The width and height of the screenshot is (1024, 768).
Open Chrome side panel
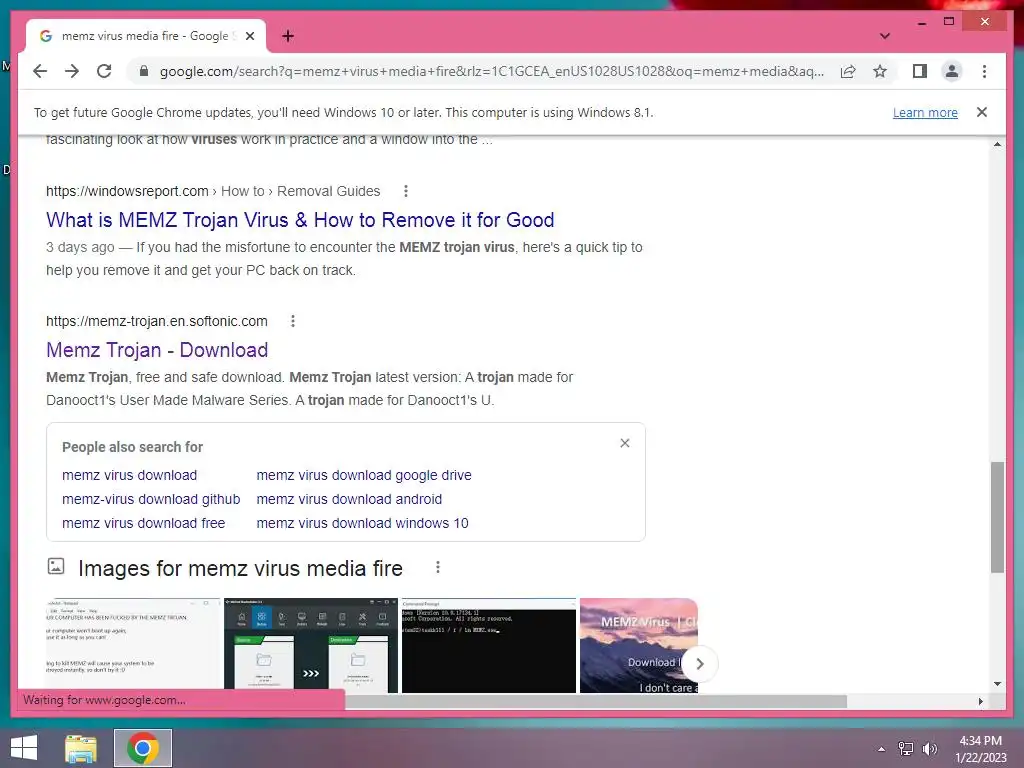[x=920, y=71]
